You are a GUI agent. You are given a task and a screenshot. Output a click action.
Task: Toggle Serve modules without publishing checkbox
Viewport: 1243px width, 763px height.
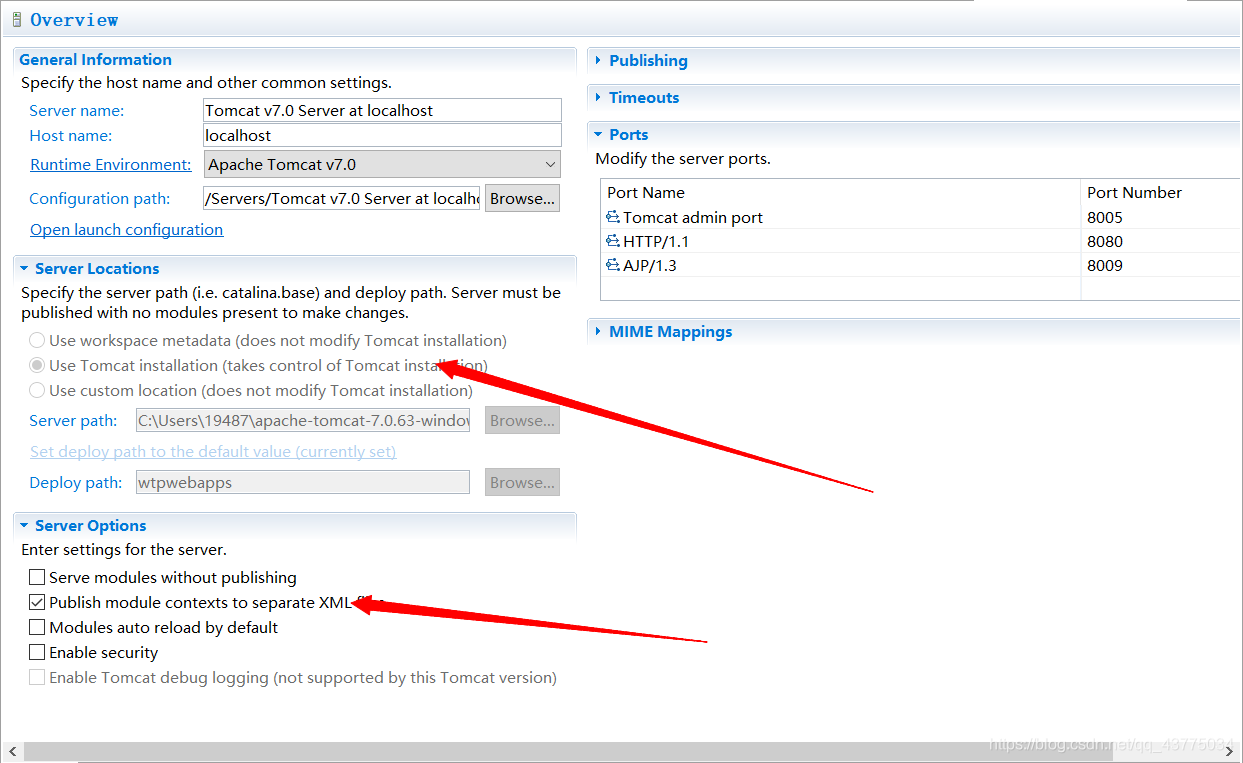37,577
